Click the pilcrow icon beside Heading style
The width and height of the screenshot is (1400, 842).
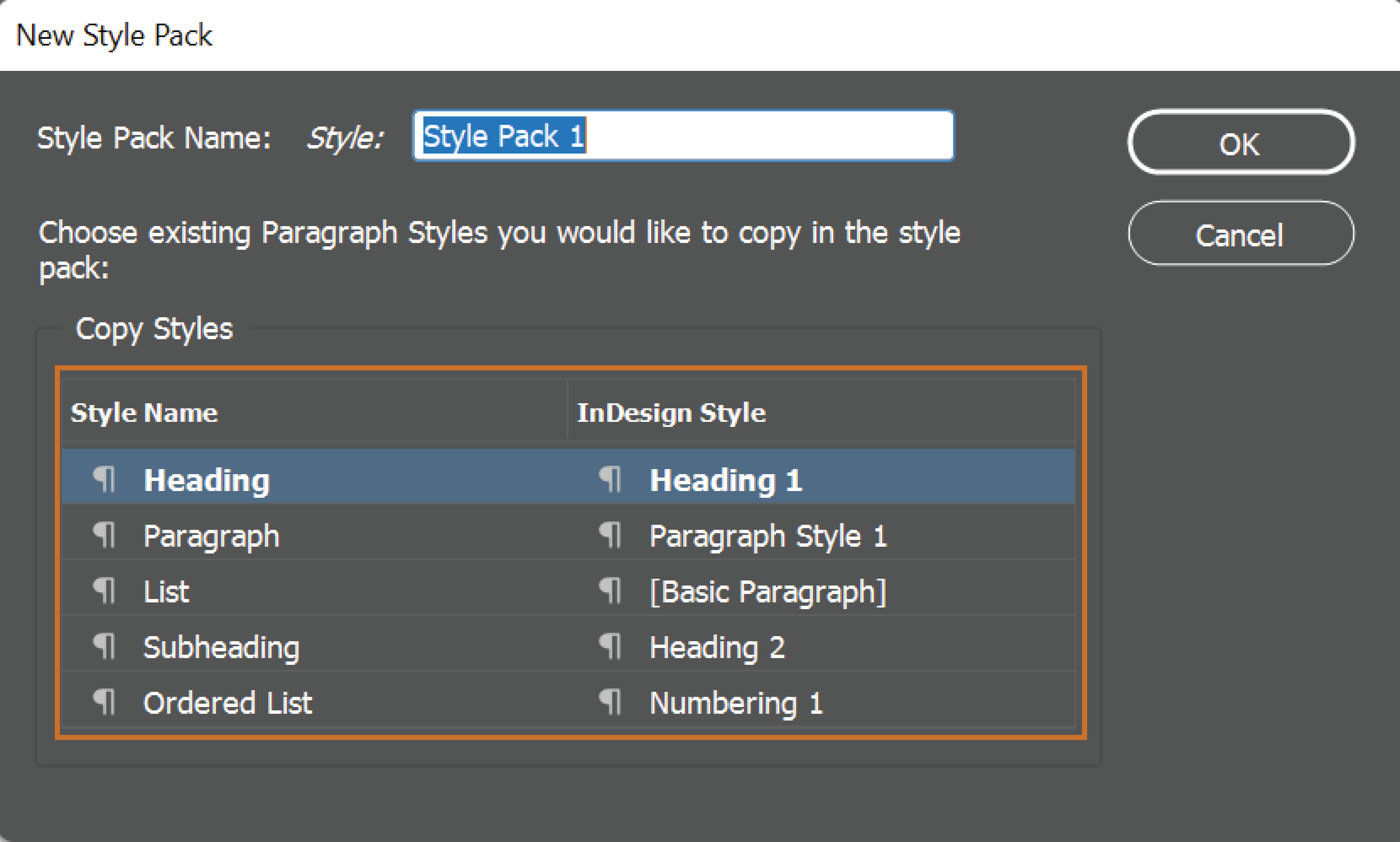(105, 480)
